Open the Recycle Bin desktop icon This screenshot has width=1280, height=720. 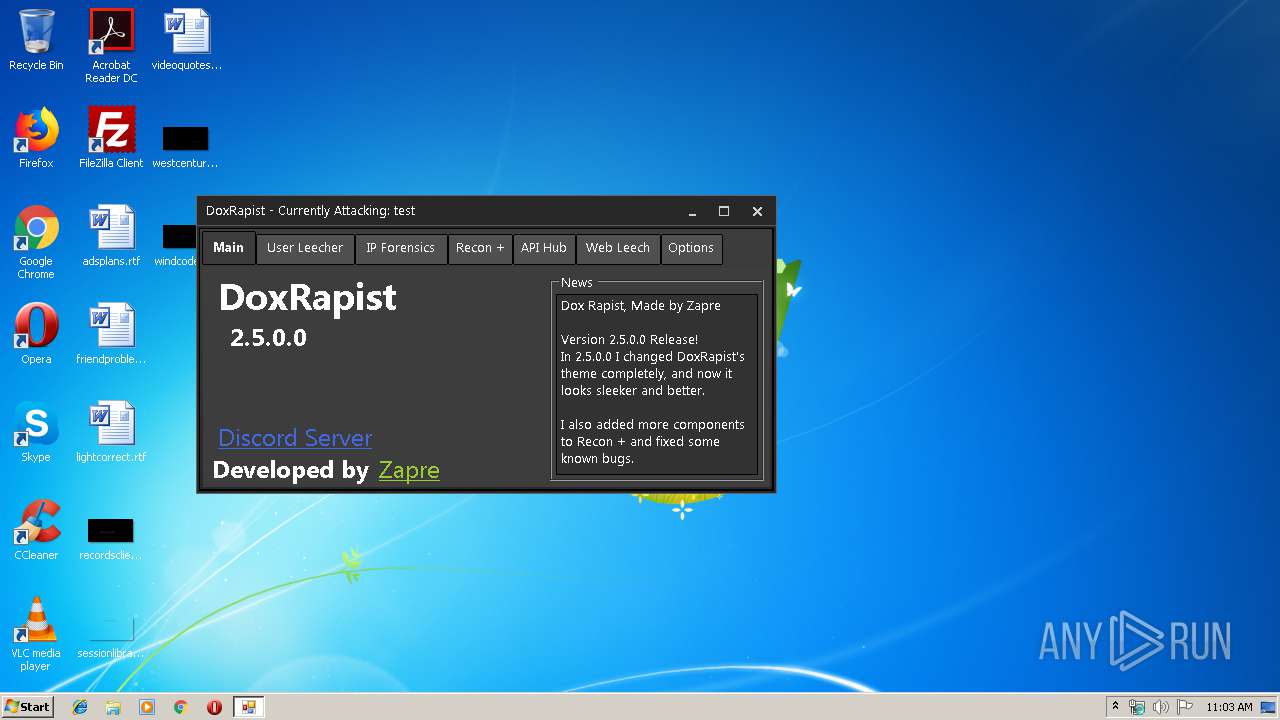[36, 40]
